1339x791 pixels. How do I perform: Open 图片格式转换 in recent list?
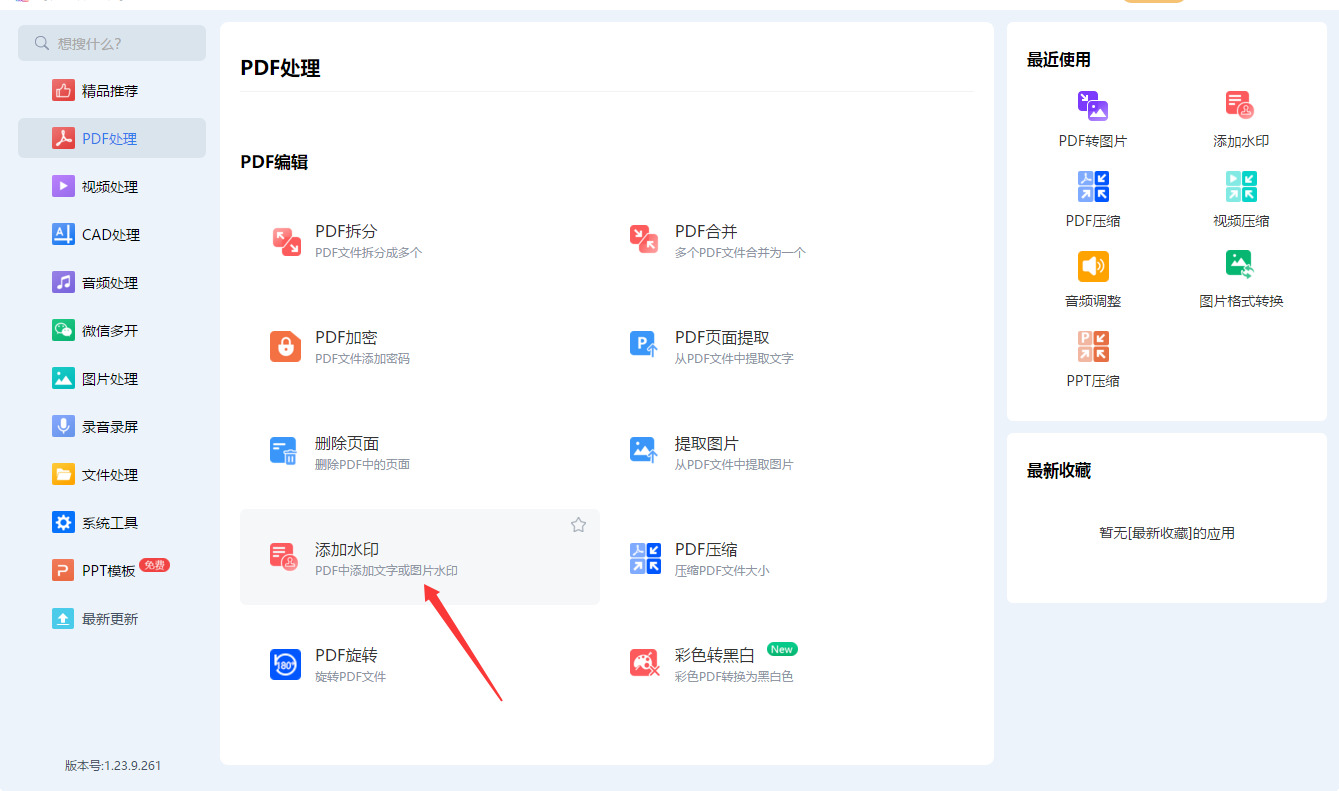1241,279
